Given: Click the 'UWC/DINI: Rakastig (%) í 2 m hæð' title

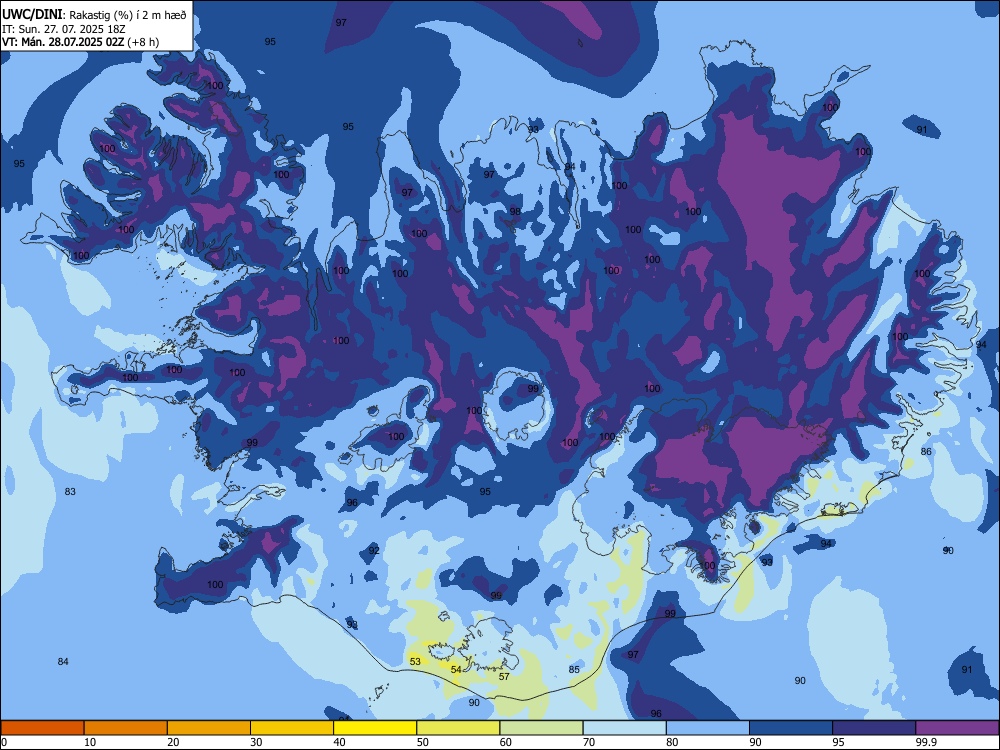Looking at the screenshot, I should [x=94, y=15].
